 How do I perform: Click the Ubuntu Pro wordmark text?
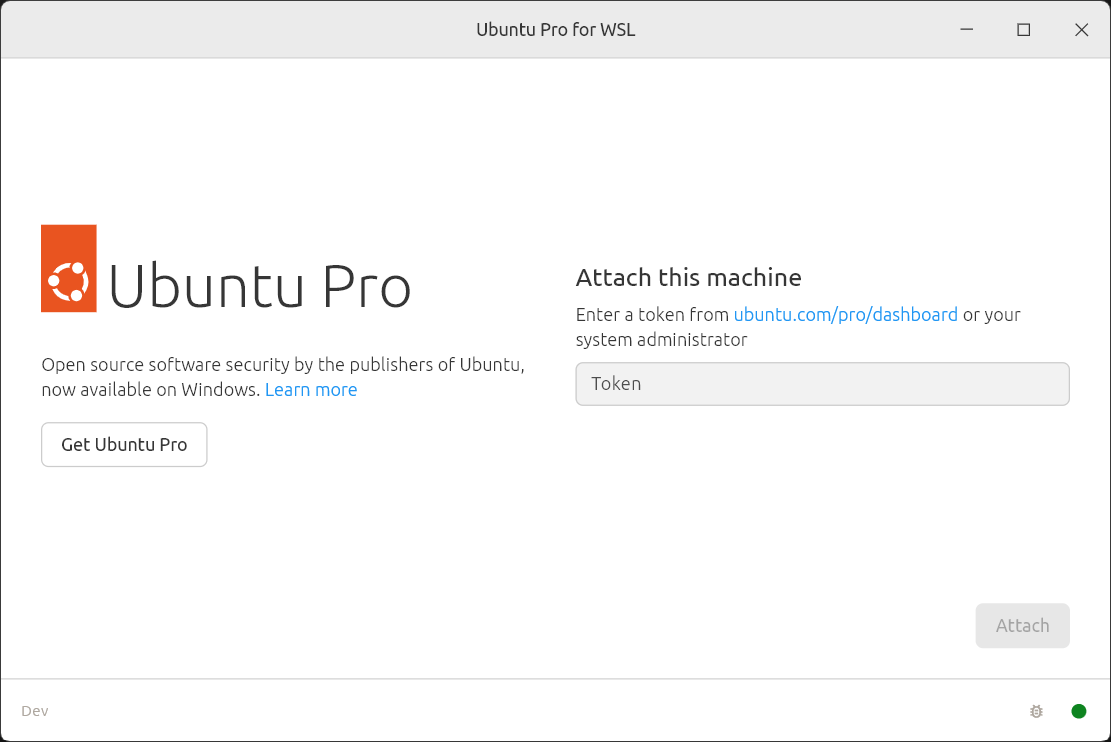point(260,288)
